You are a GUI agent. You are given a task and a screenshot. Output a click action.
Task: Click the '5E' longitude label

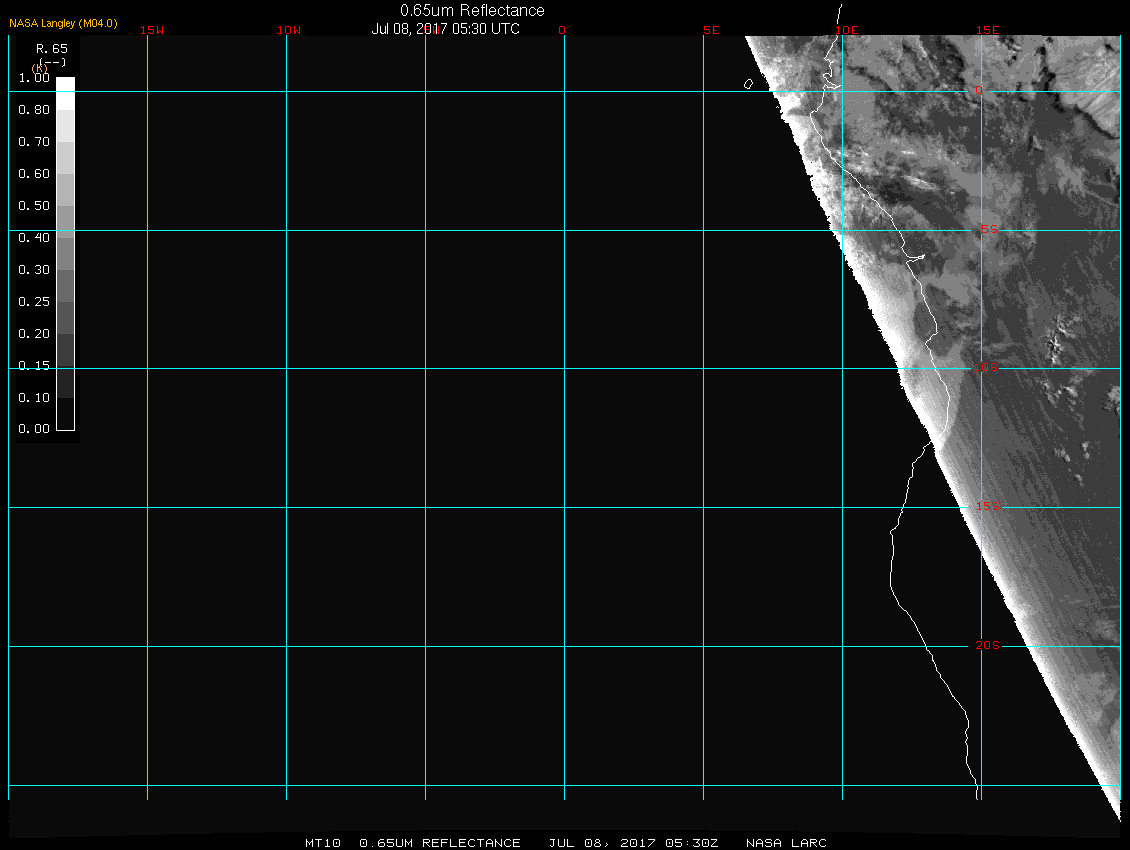coord(711,30)
